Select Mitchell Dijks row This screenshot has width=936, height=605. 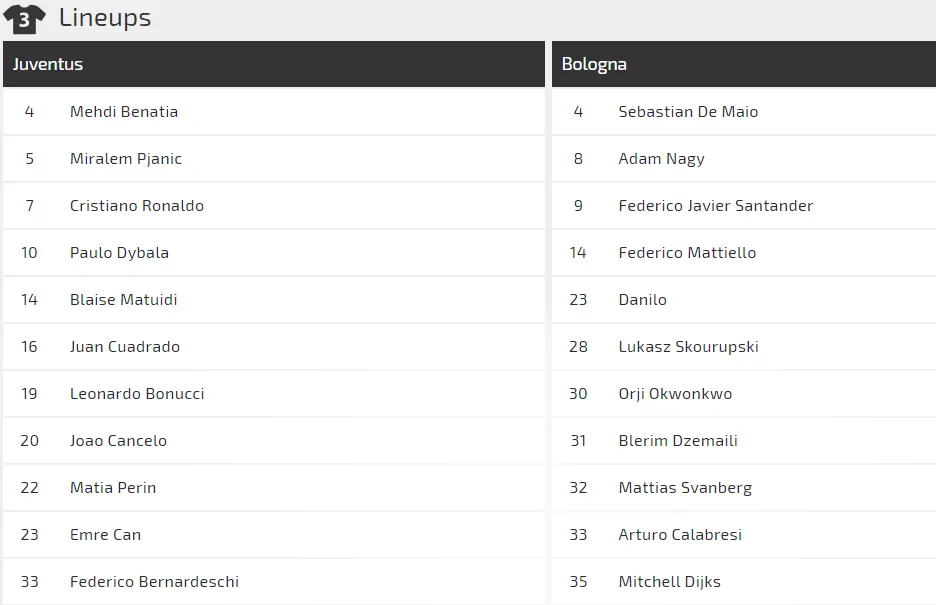click(x=744, y=582)
